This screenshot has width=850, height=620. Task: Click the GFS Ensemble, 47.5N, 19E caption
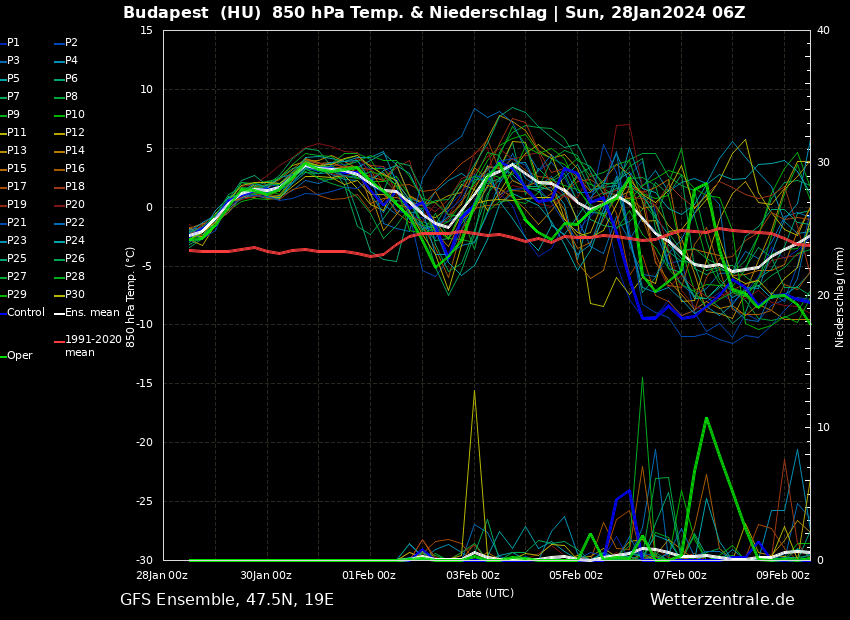pyautogui.click(x=227, y=600)
